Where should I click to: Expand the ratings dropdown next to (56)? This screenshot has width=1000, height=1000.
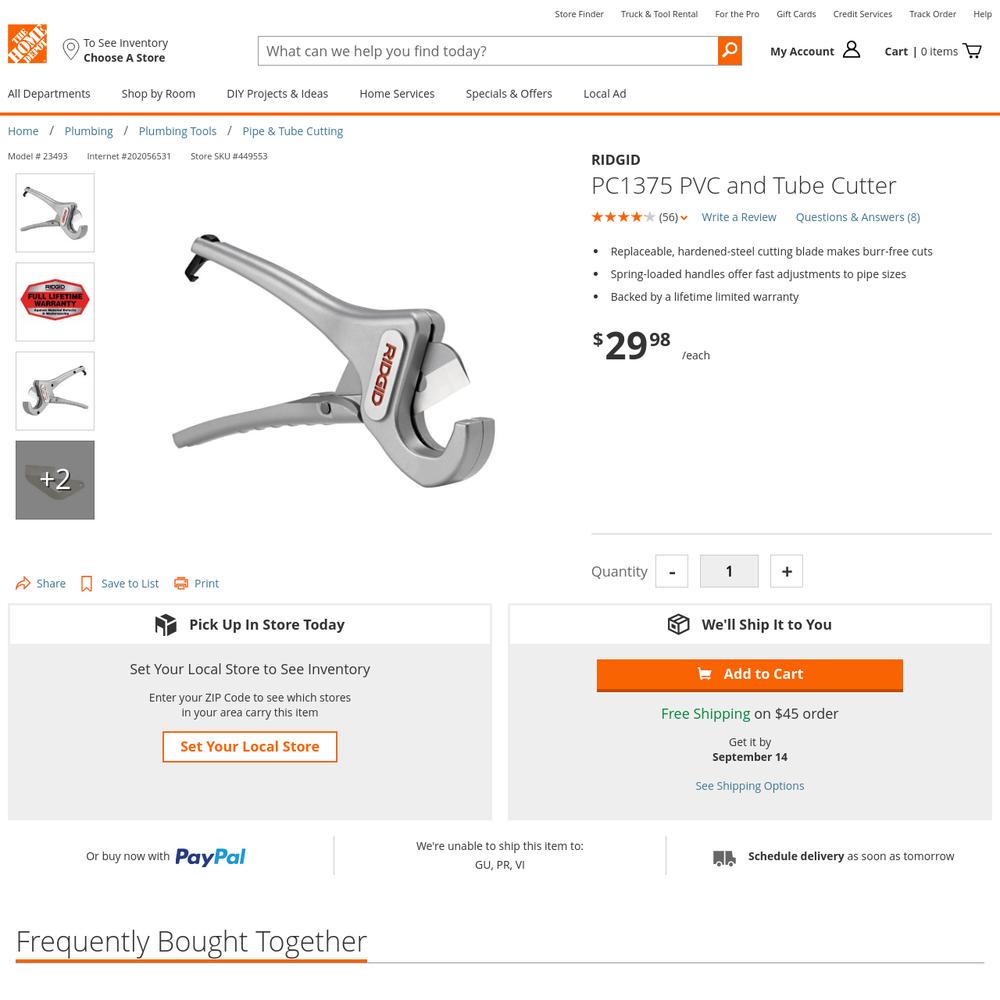point(684,217)
